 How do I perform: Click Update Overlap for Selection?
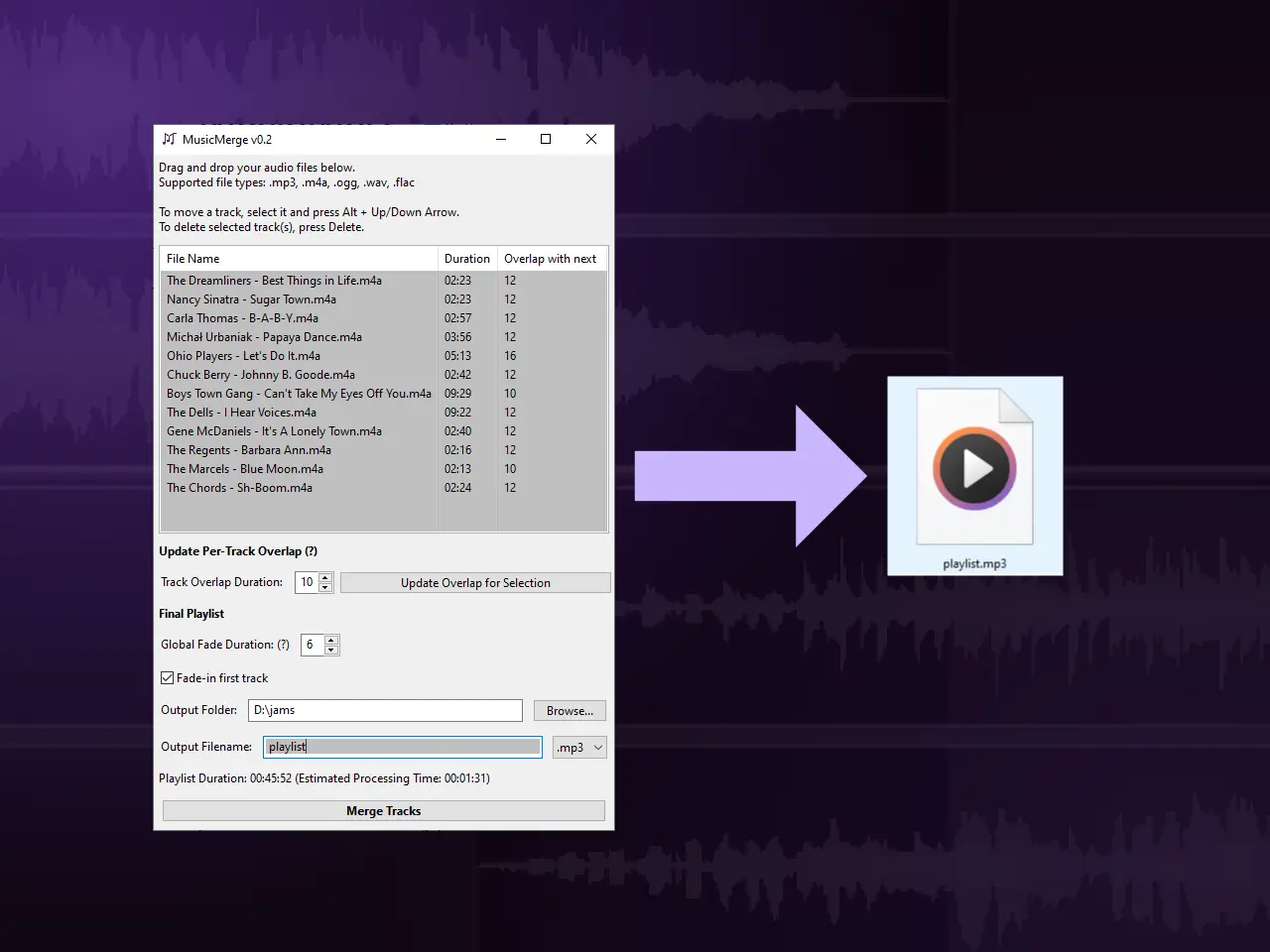coord(475,582)
